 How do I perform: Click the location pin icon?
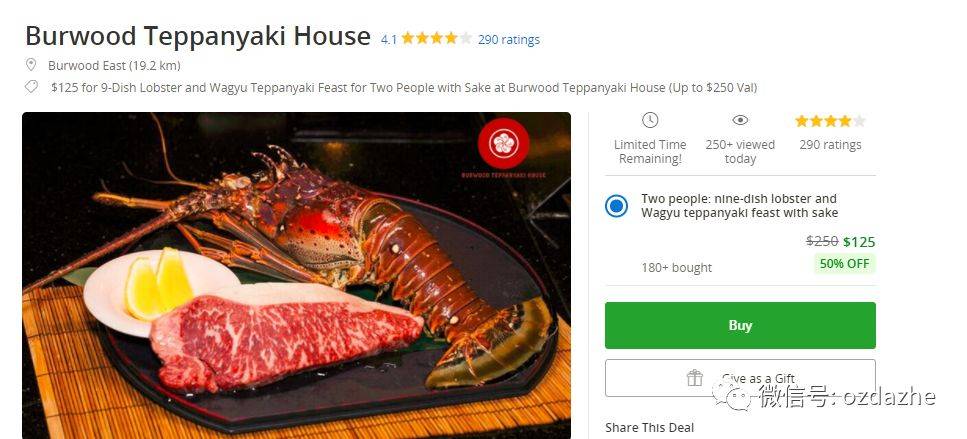pyautogui.click(x=31, y=65)
